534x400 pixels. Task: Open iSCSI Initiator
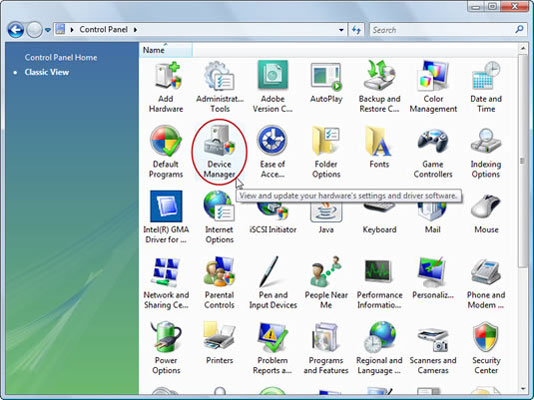273,218
